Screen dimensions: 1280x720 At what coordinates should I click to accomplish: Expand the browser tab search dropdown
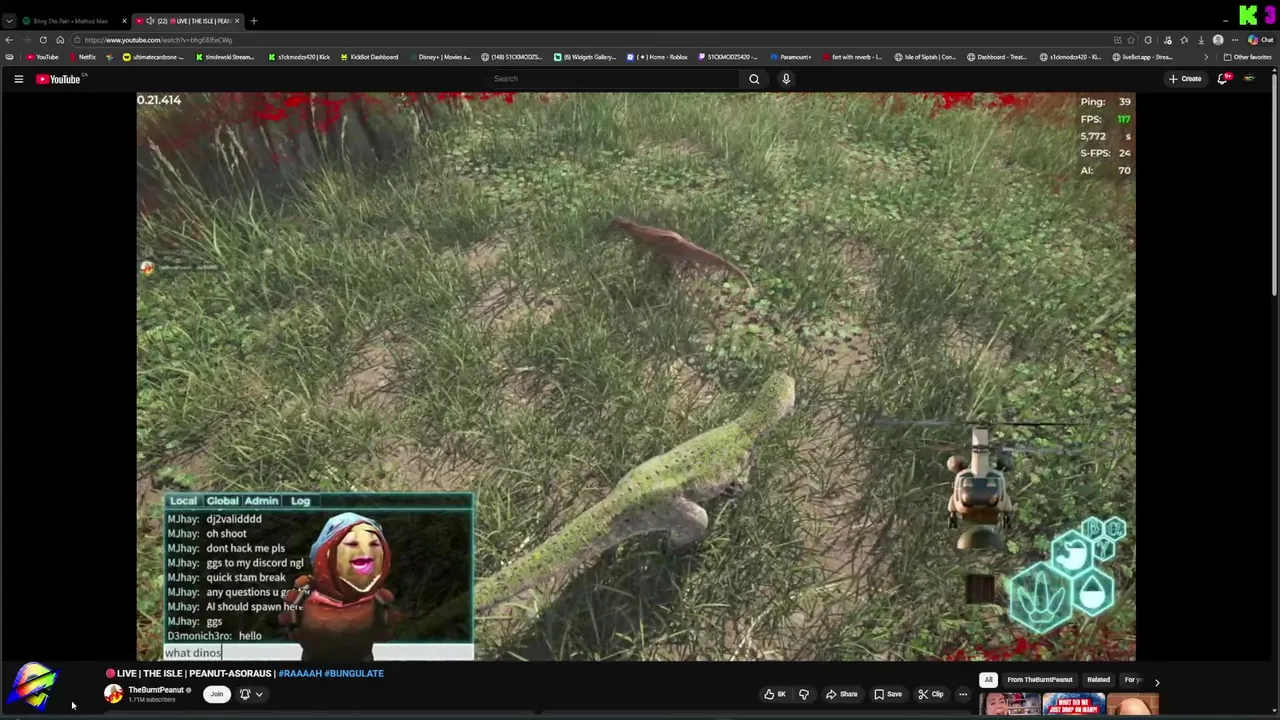(x=9, y=21)
